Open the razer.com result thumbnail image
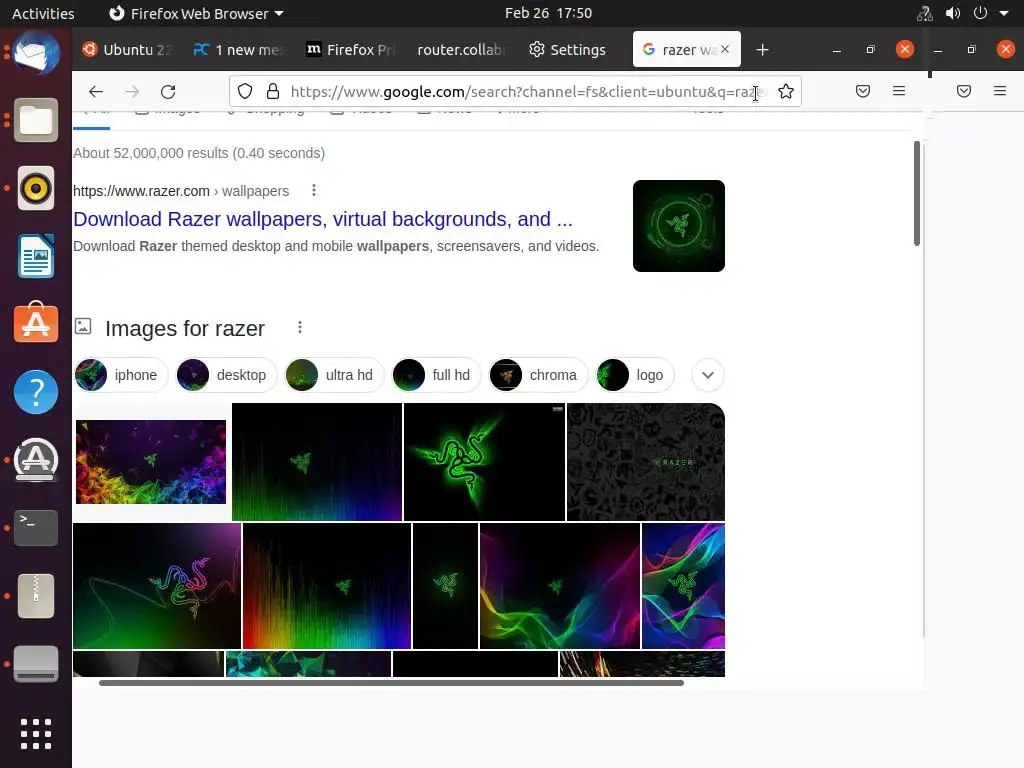Image resolution: width=1024 pixels, height=768 pixels. click(679, 226)
